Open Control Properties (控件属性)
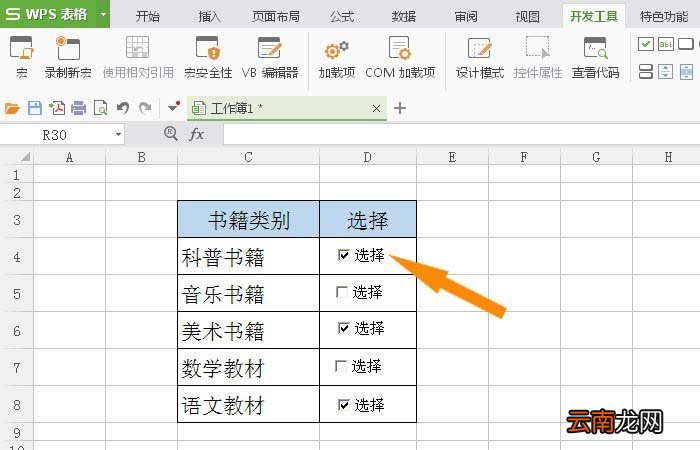The image size is (700, 450). click(x=538, y=57)
